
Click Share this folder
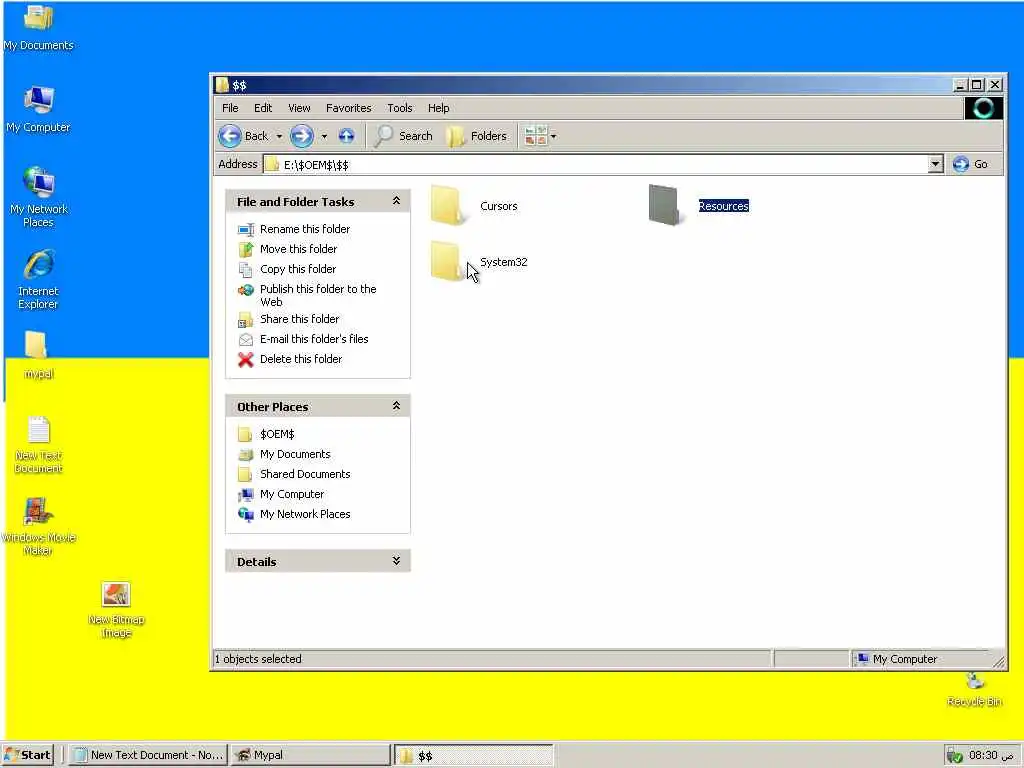[299, 319]
